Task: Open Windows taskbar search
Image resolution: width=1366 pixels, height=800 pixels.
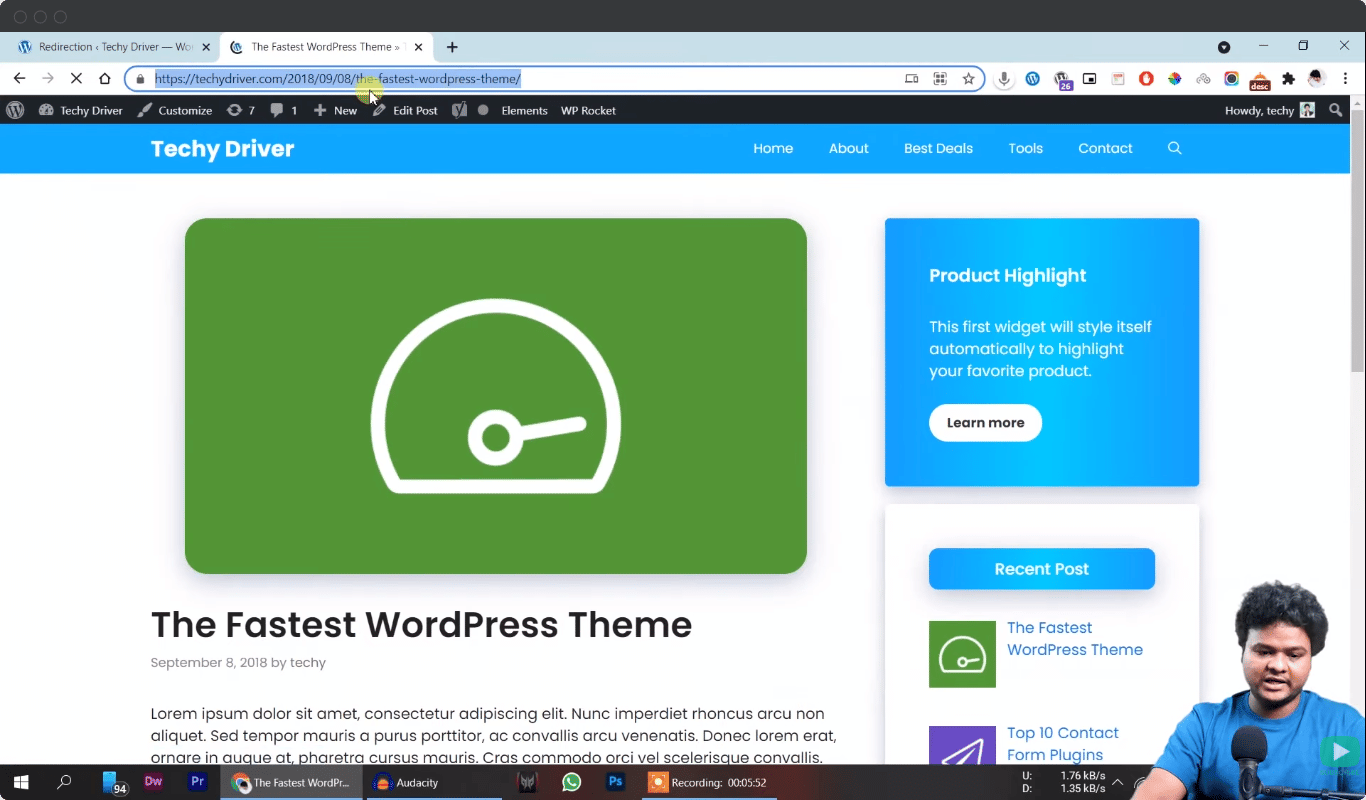Action: point(64,782)
